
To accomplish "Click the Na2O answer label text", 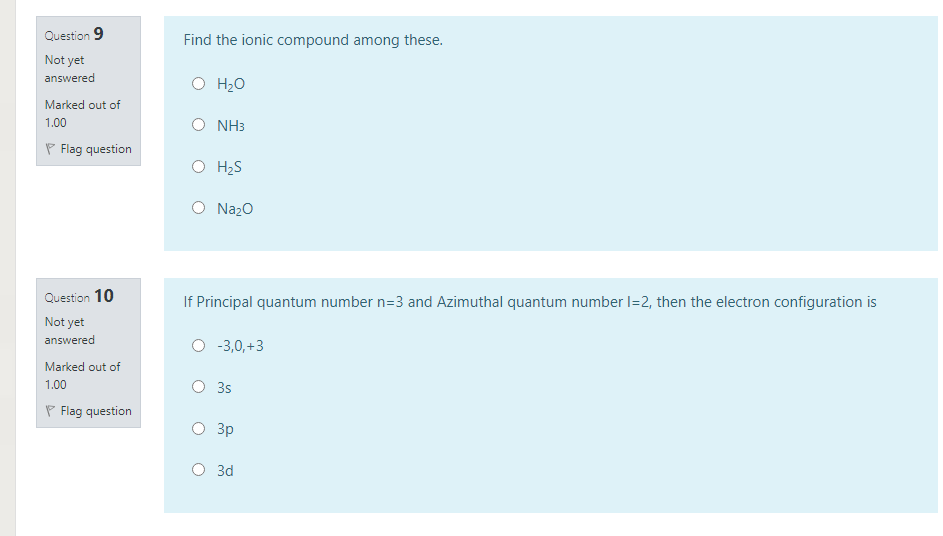I will (235, 209).
